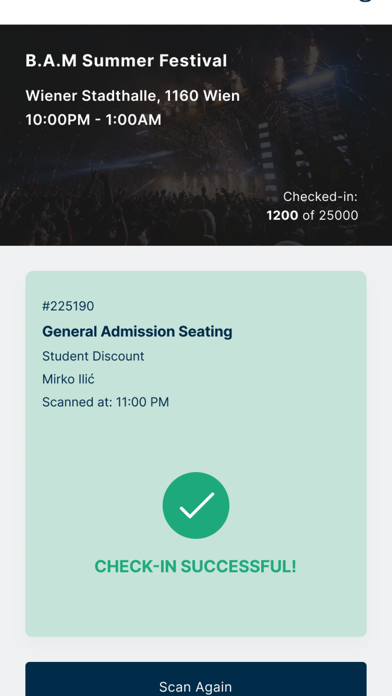Click the green ticket details card

pos(196,454)
